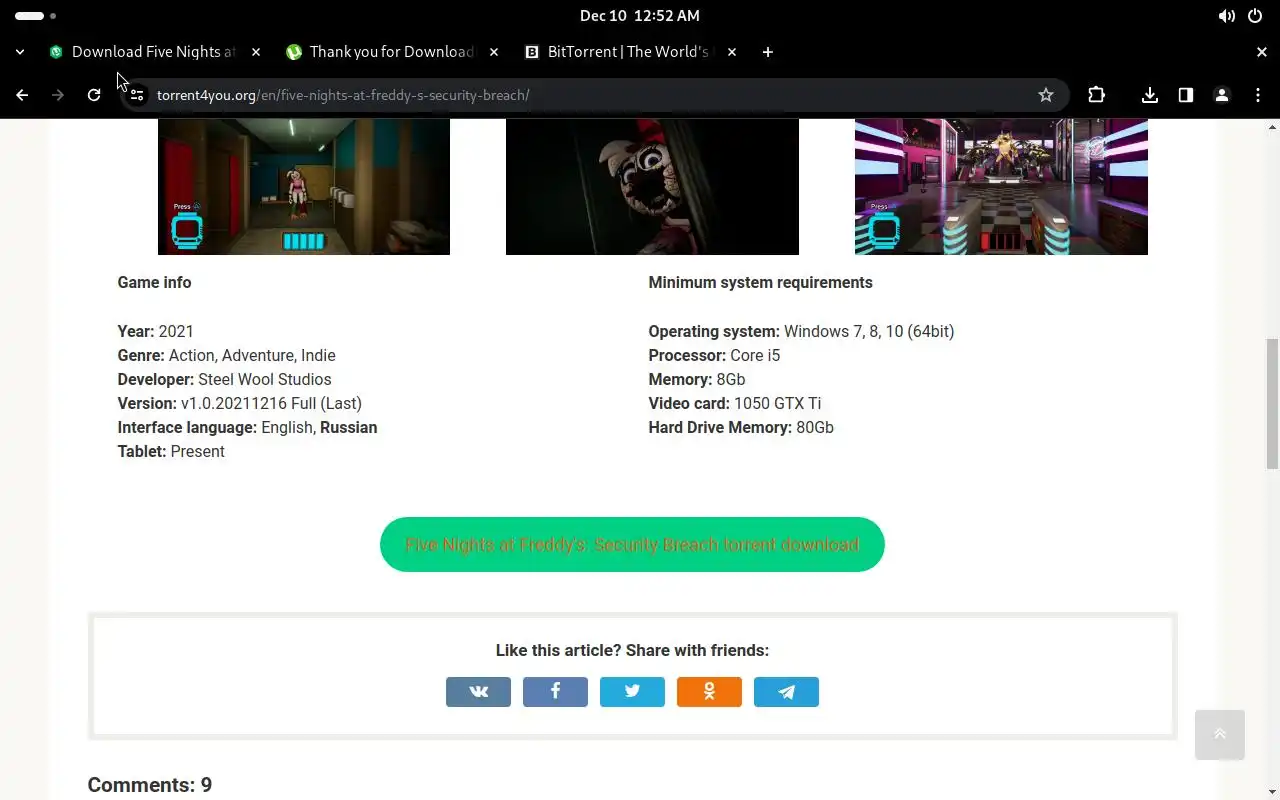Switch to the Download Five Nights tab
Viewport: 1280px width, 800px height.
click(154, 52)
